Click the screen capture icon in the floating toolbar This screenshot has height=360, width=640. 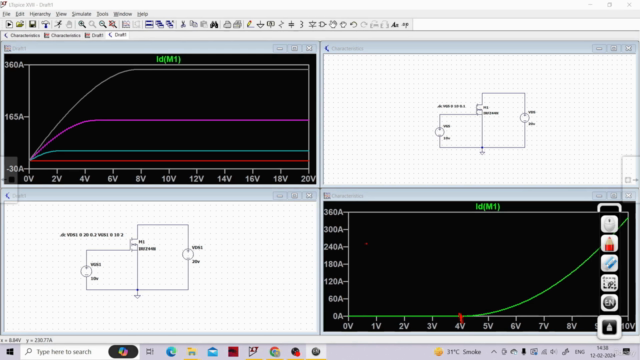[609, 283]
